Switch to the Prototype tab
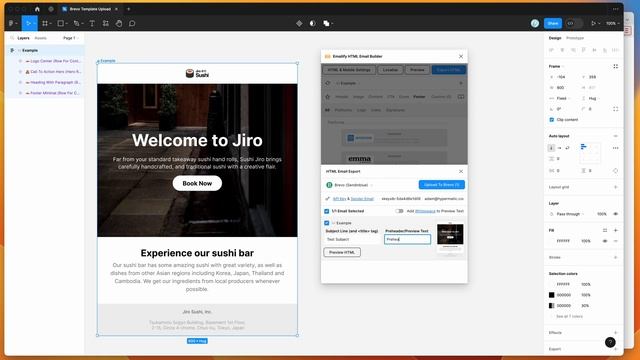Viewport: 640px width, 360px height. [x=575, y=38]
